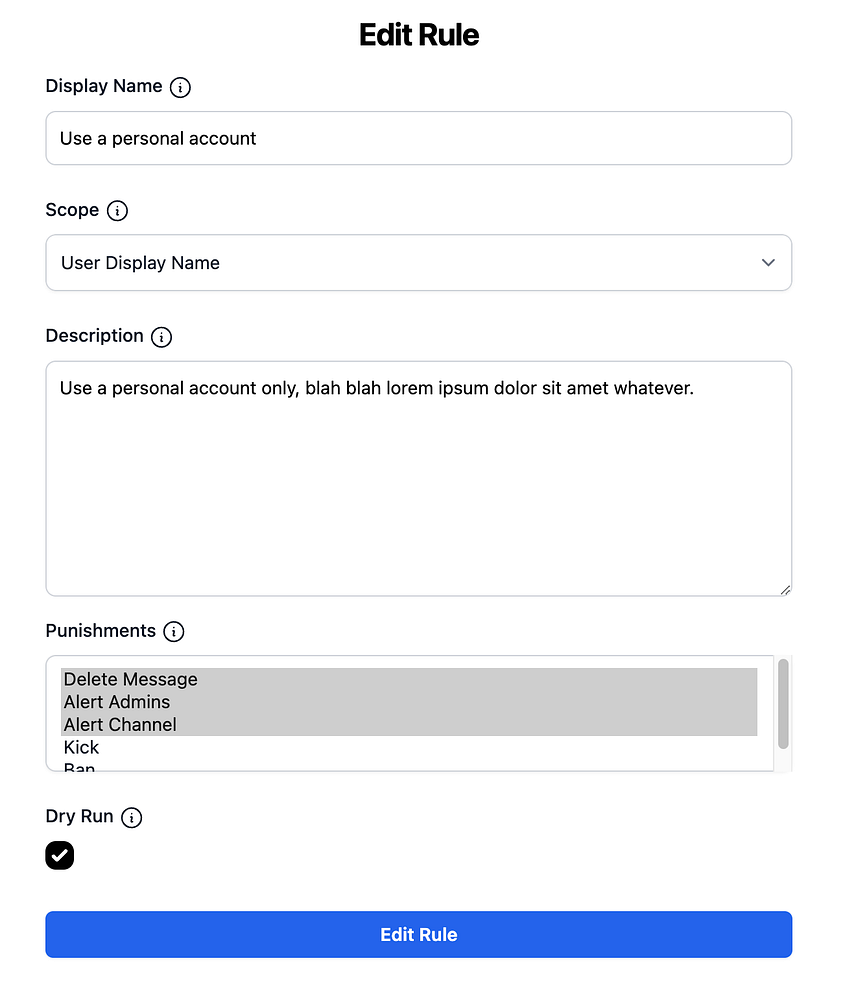Click inside the Description text area

coord(418,480)
